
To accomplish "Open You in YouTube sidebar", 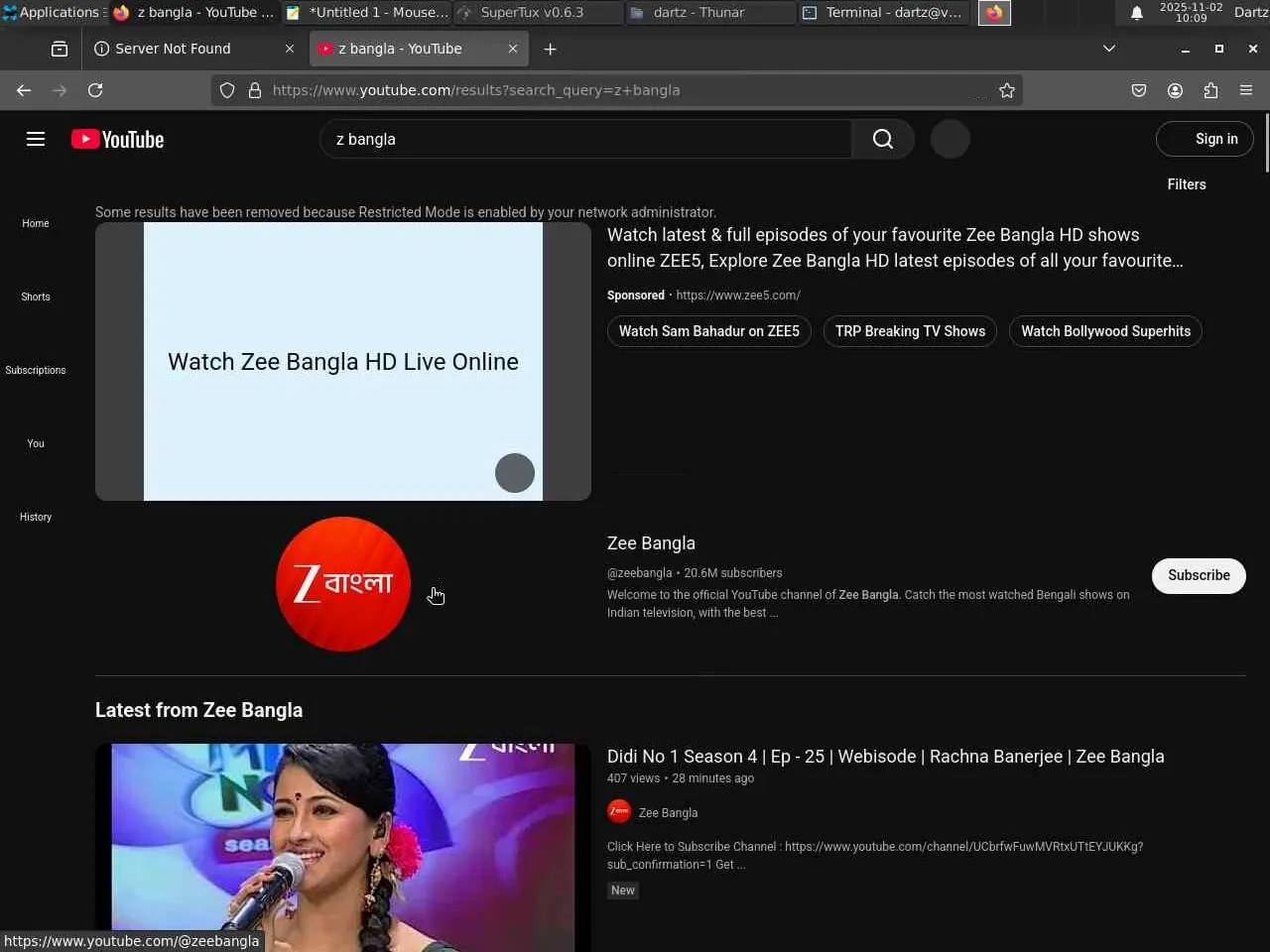I will 36,443.
